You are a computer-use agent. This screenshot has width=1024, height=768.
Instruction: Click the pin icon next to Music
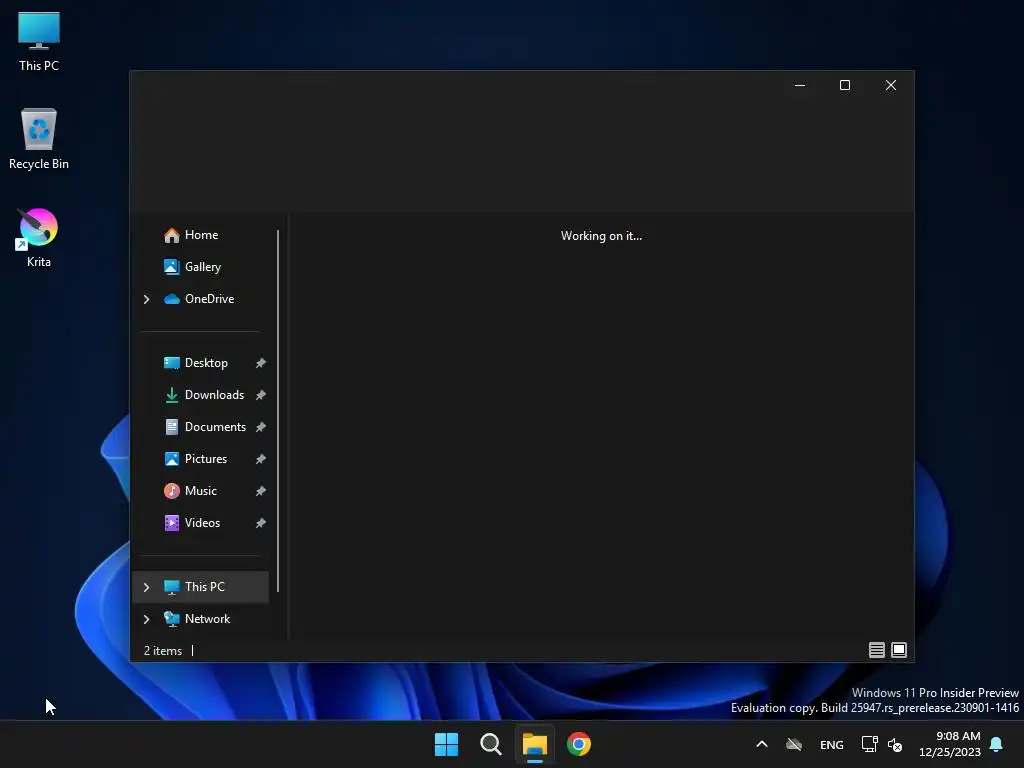261,491
